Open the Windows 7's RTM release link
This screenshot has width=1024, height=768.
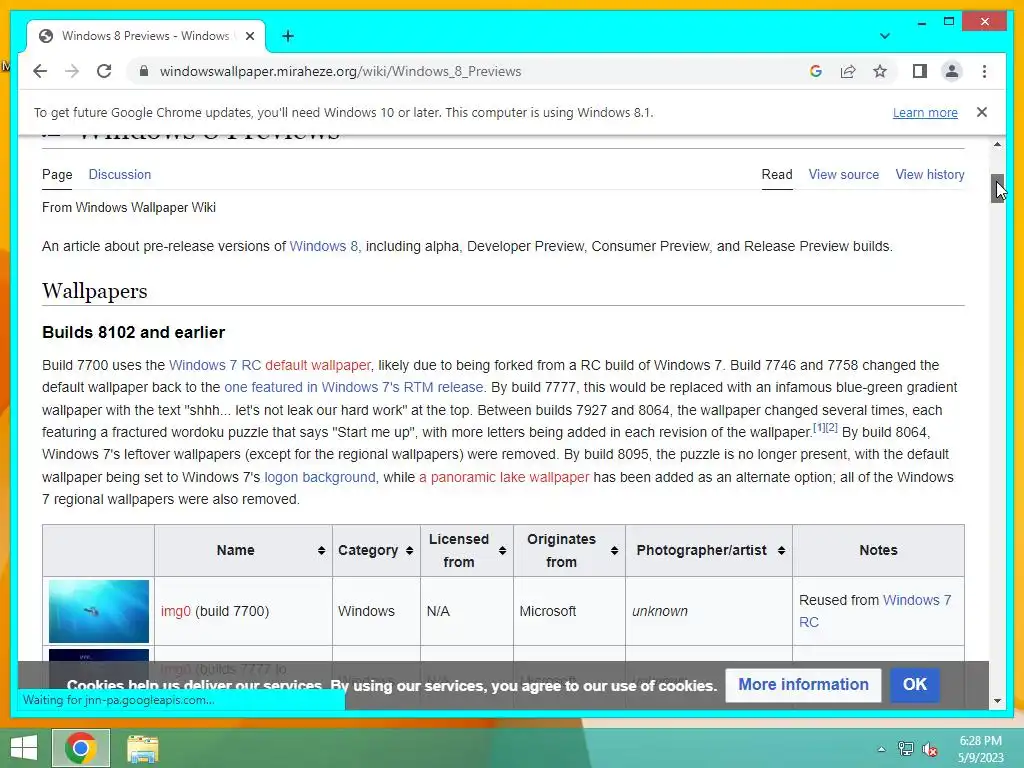click(x=353, y=387)
